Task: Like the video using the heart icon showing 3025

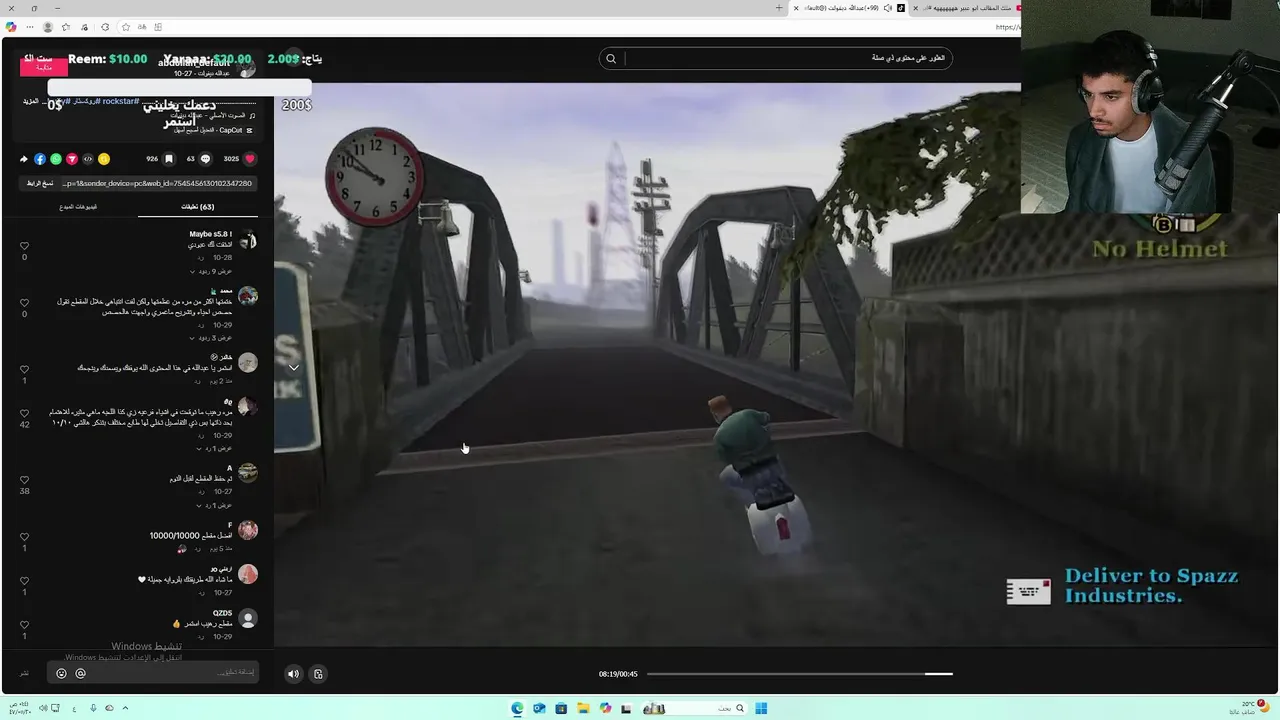Action: 249,158
